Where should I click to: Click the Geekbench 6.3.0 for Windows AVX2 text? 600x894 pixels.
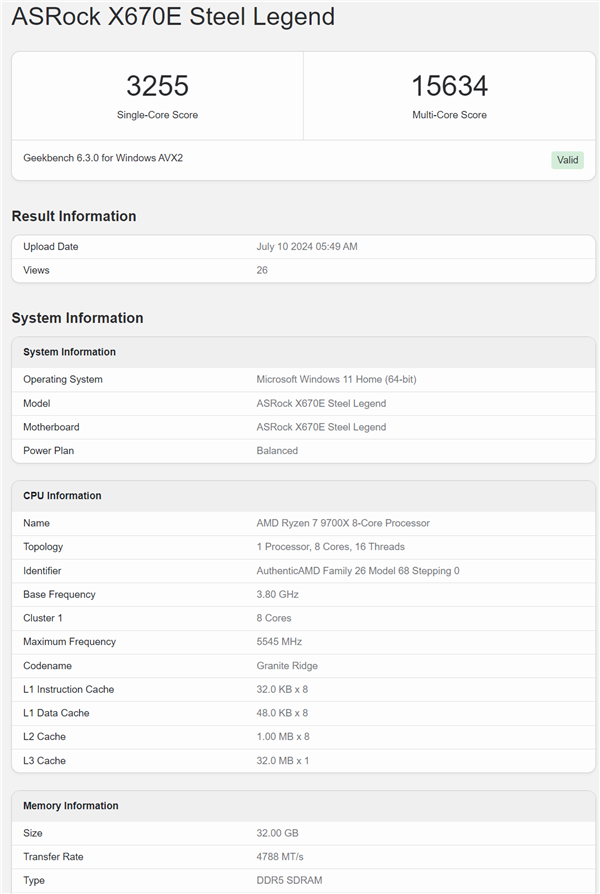coord(103,158)
